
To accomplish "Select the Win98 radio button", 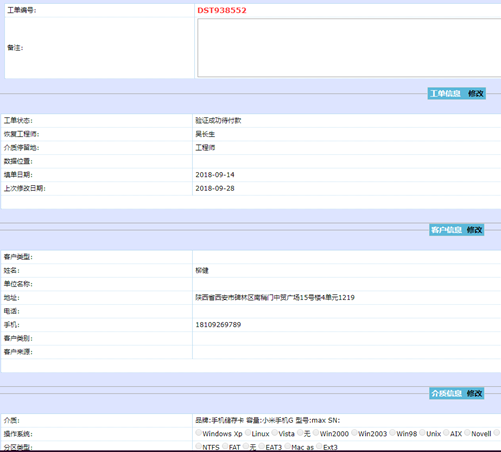I will coord(393,433).
